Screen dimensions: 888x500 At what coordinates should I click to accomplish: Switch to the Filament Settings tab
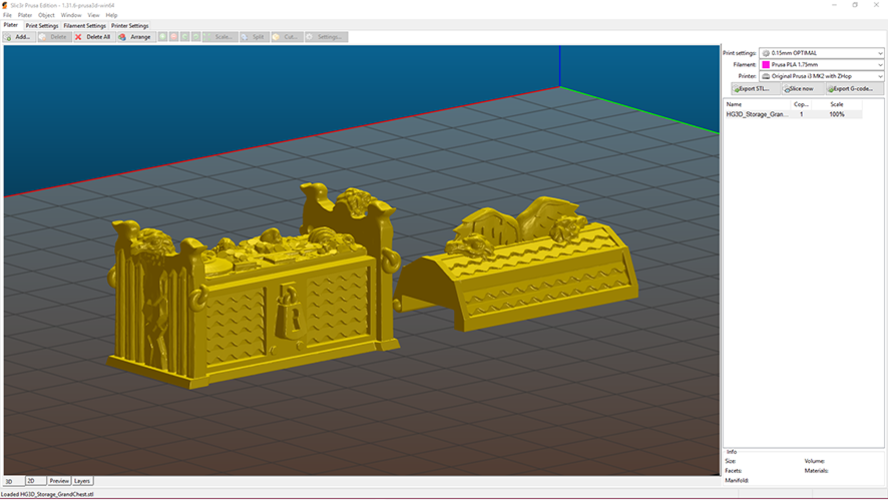(x=85, y=25)
